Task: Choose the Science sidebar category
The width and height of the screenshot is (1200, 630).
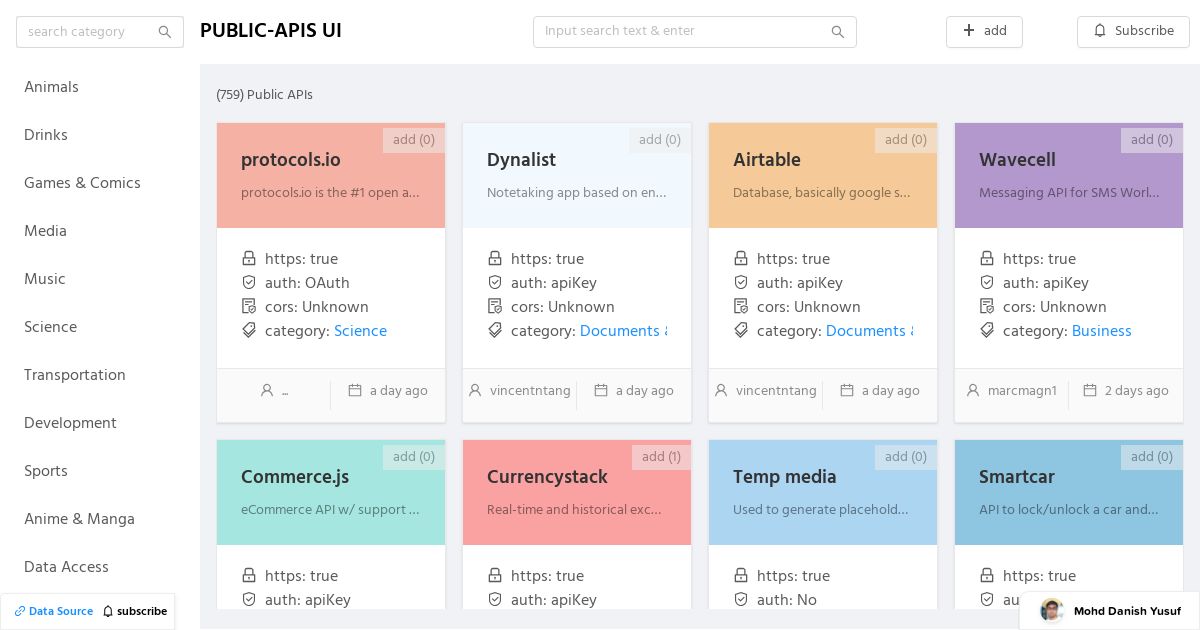Action: (x=50, y=327)
